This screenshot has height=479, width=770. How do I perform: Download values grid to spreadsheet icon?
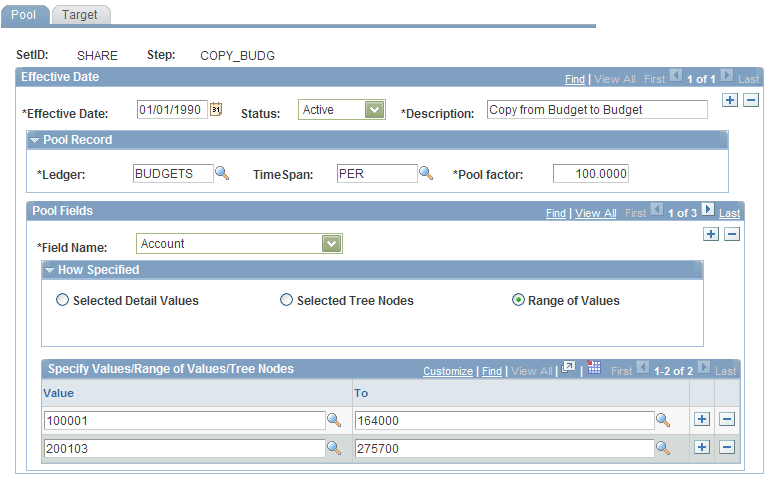(x=594, y=367)
